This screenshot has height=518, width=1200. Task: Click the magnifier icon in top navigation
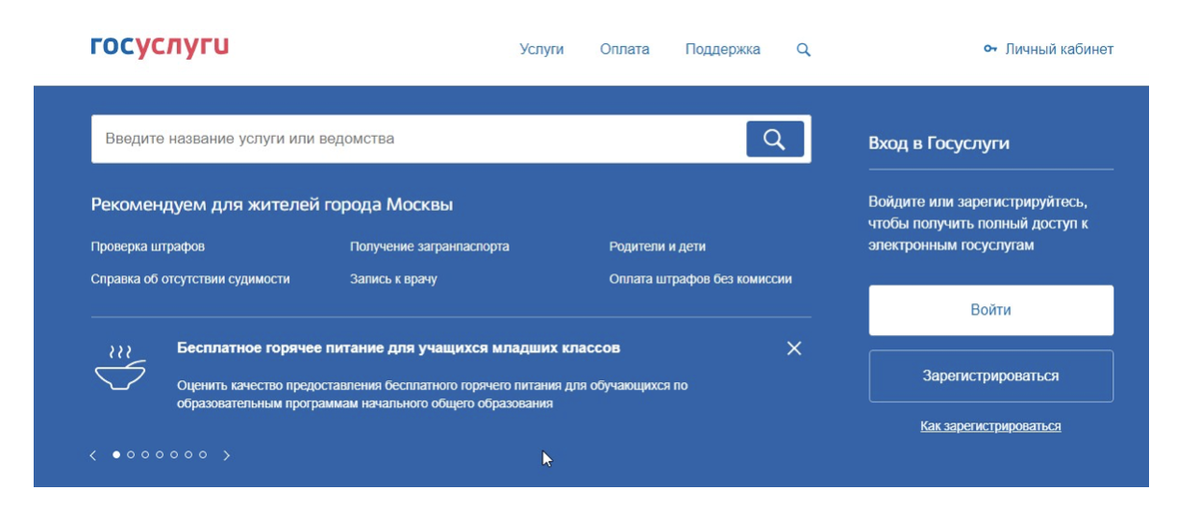tap(803, 49)
